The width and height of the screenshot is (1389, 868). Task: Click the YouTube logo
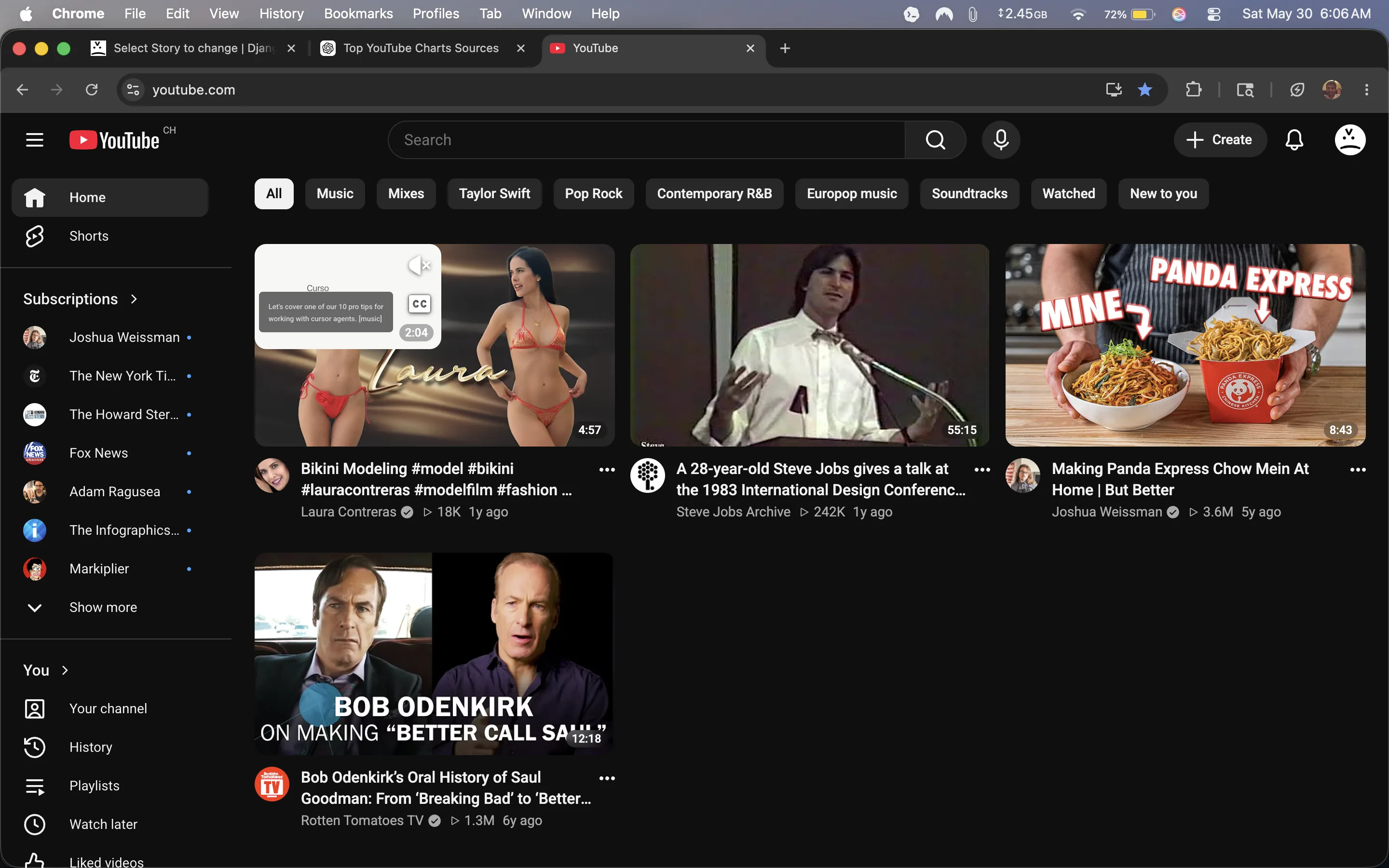pos(115,140)
